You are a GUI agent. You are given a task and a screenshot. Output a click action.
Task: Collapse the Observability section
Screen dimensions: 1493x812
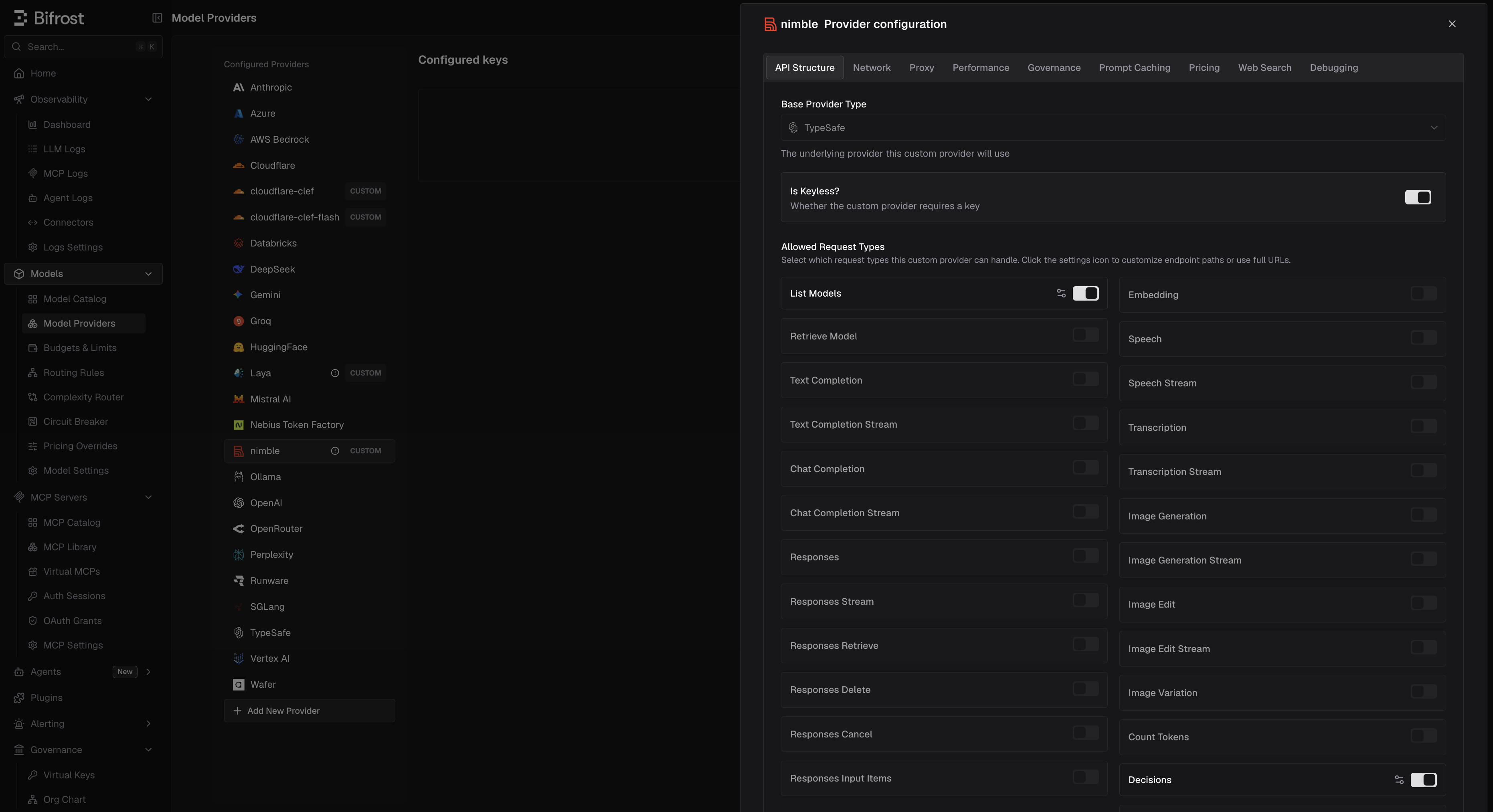point(148,99)
